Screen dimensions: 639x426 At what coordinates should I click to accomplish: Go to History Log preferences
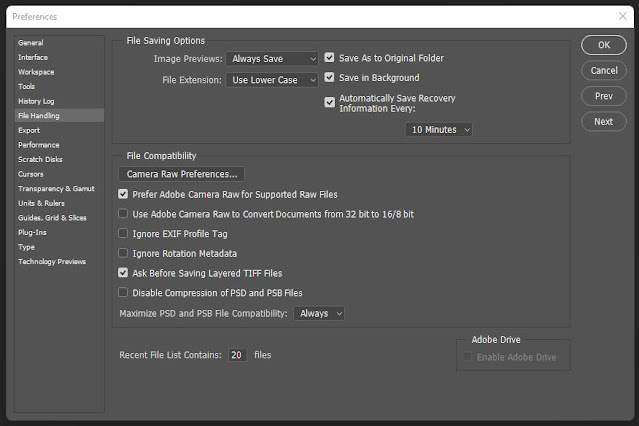[36, 101]
